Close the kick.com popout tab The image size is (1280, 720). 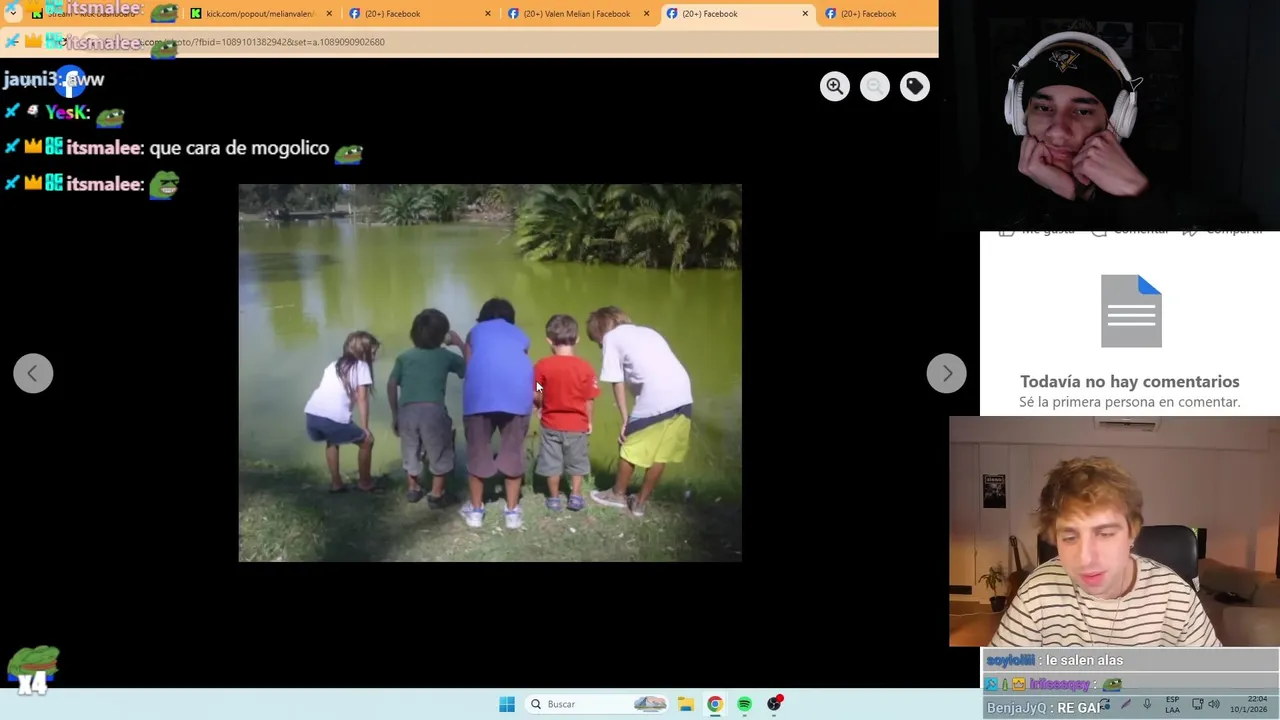tap(329, 14)
